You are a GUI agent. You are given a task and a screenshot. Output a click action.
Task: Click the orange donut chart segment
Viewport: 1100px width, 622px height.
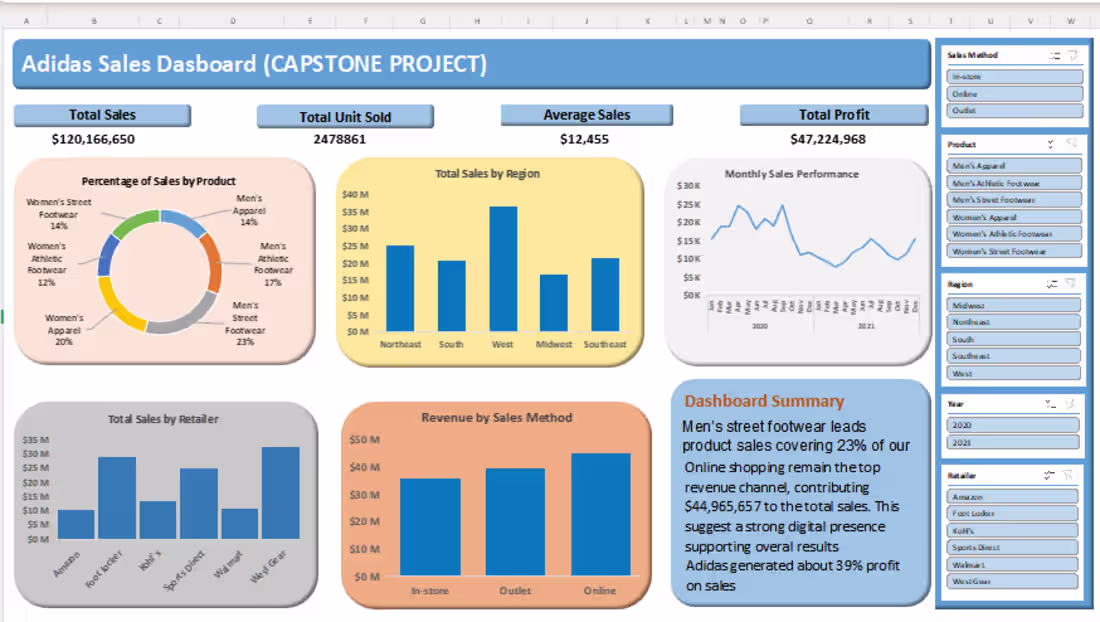(x=212, y=262)
